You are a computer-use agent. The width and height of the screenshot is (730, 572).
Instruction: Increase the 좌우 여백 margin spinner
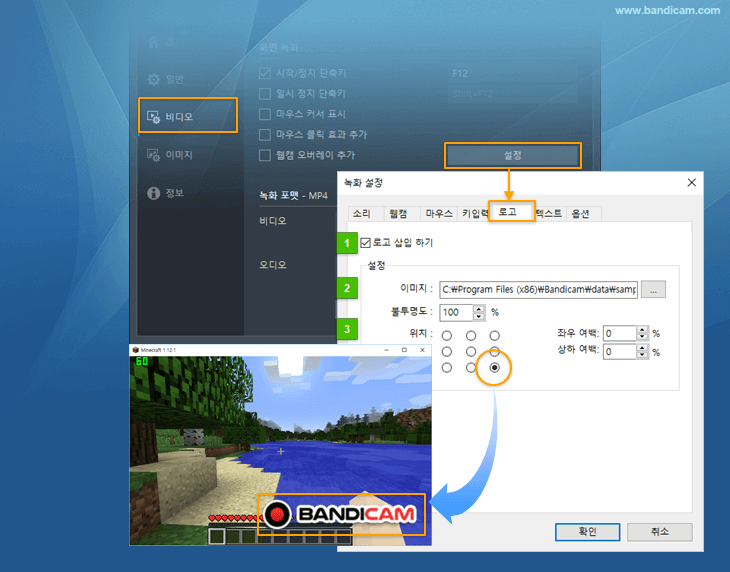(x=643, y=329)
